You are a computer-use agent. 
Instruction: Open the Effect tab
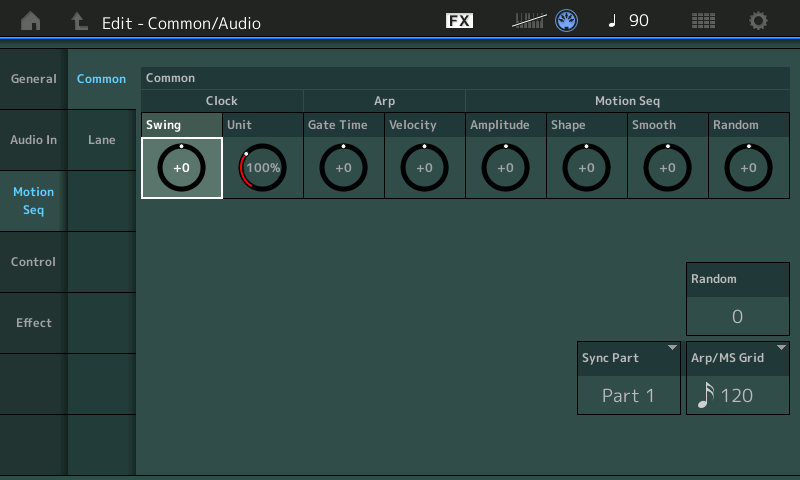33,323
